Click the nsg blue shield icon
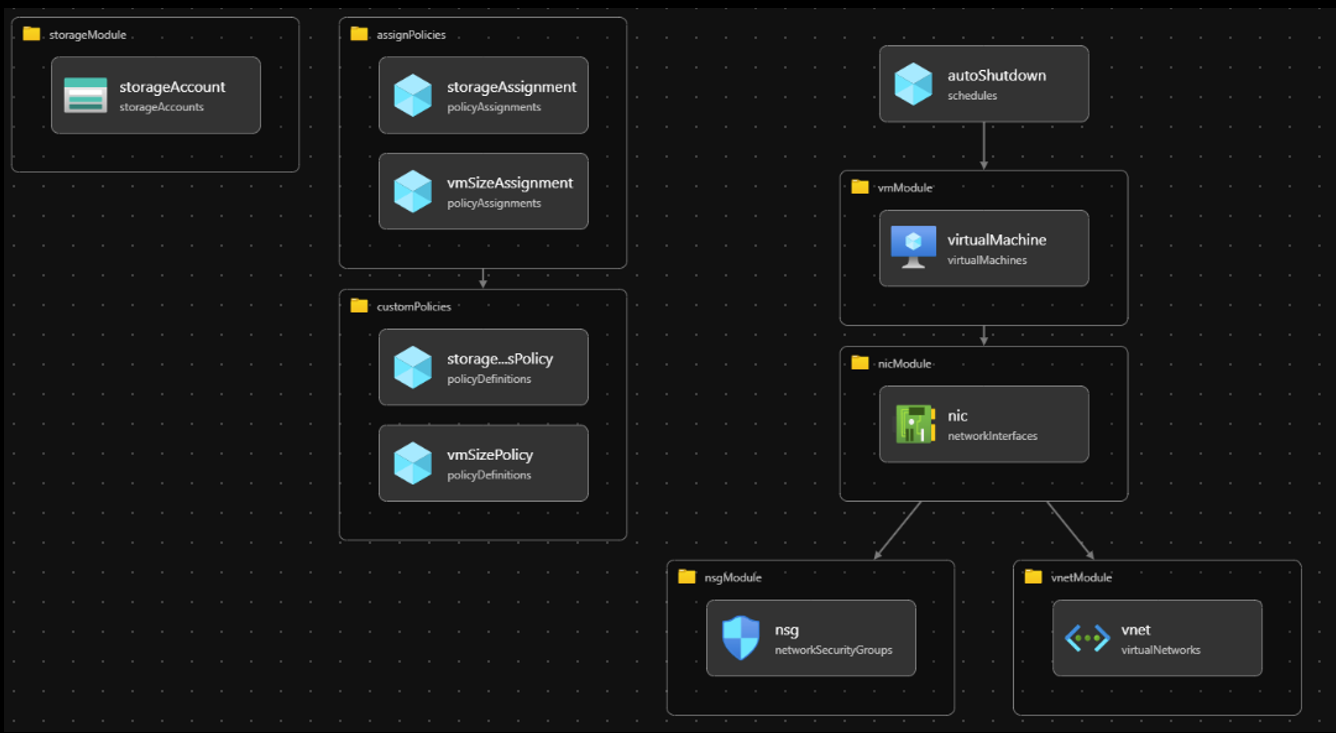 (741, 638)
